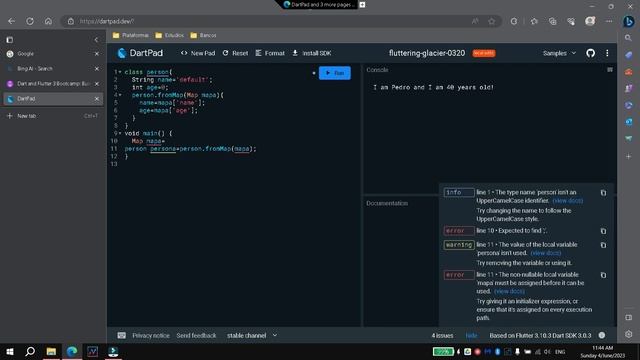Click Microsoft Edge taskbar icon

(x=72, y=351)
